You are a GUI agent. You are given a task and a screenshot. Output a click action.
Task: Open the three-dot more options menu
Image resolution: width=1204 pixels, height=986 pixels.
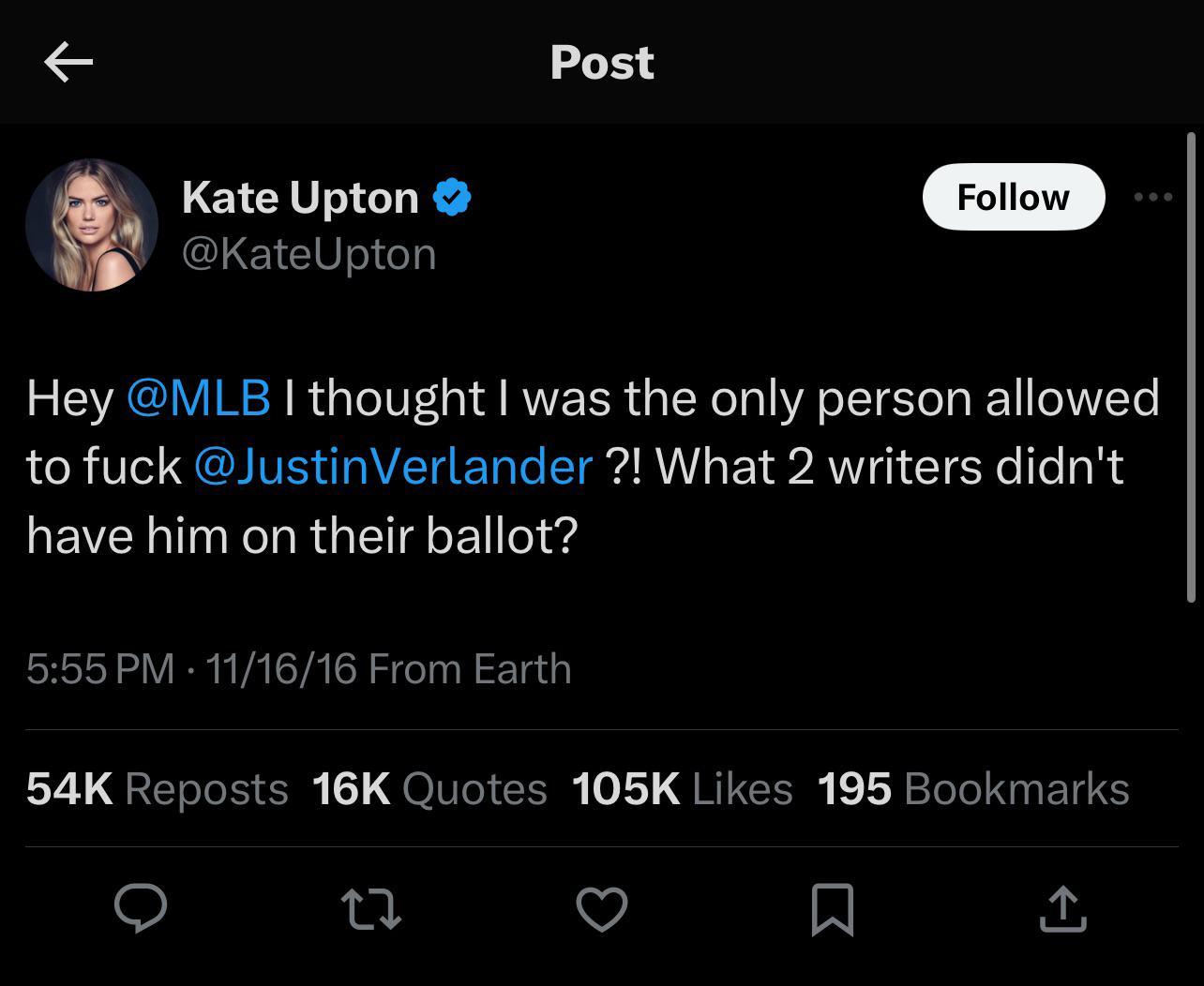coord(1152,198)
